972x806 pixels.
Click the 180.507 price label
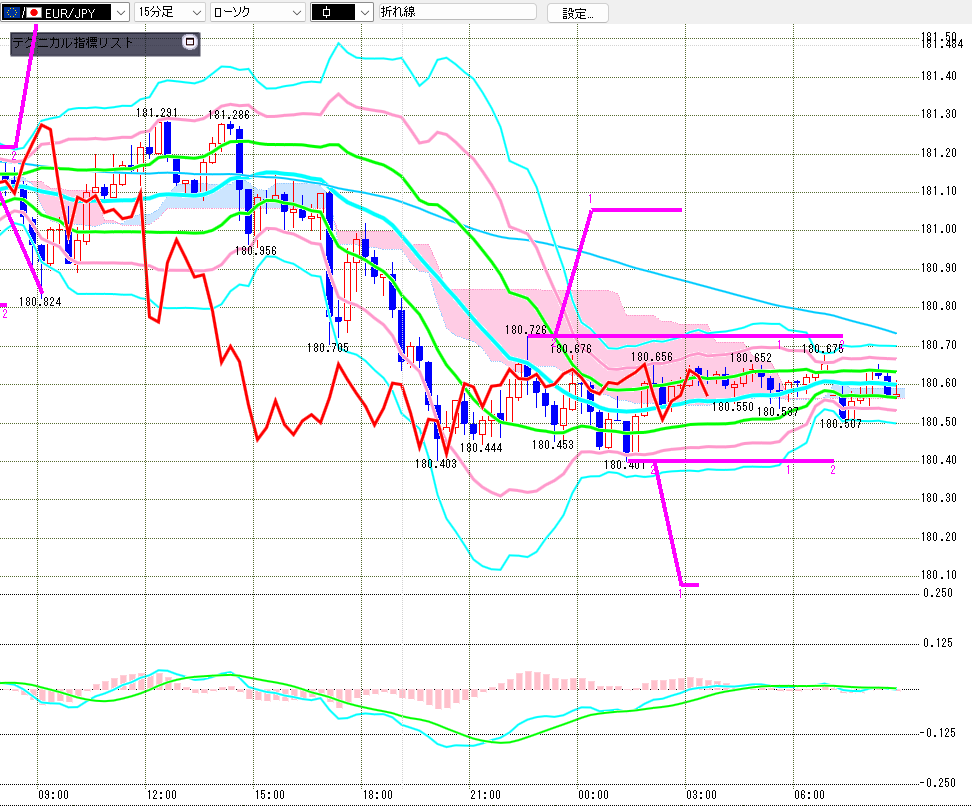840,424
